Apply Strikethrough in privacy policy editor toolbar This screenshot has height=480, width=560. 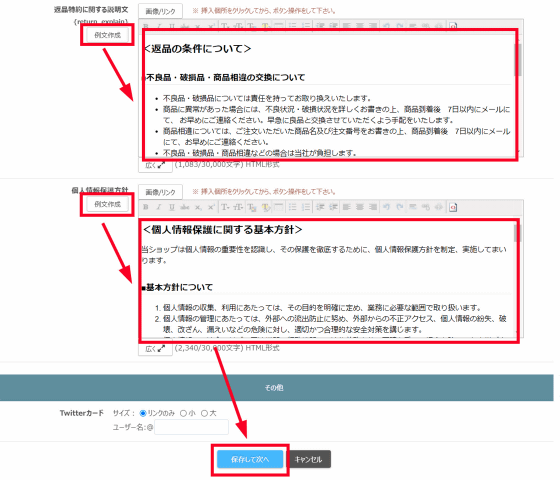pos(185,207)
